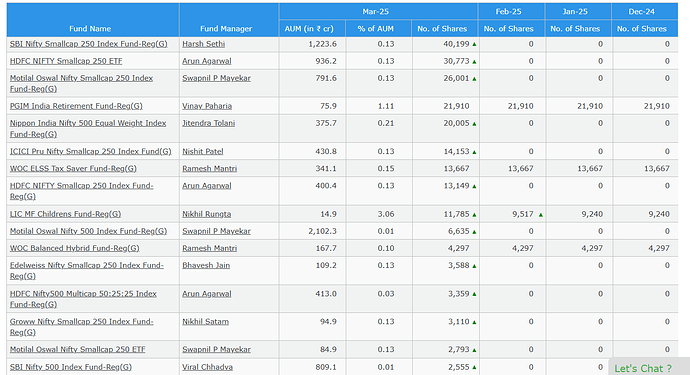690x375 pixels.
Task: Click green up arrow next to 3,588
Action: click(474, 266)
